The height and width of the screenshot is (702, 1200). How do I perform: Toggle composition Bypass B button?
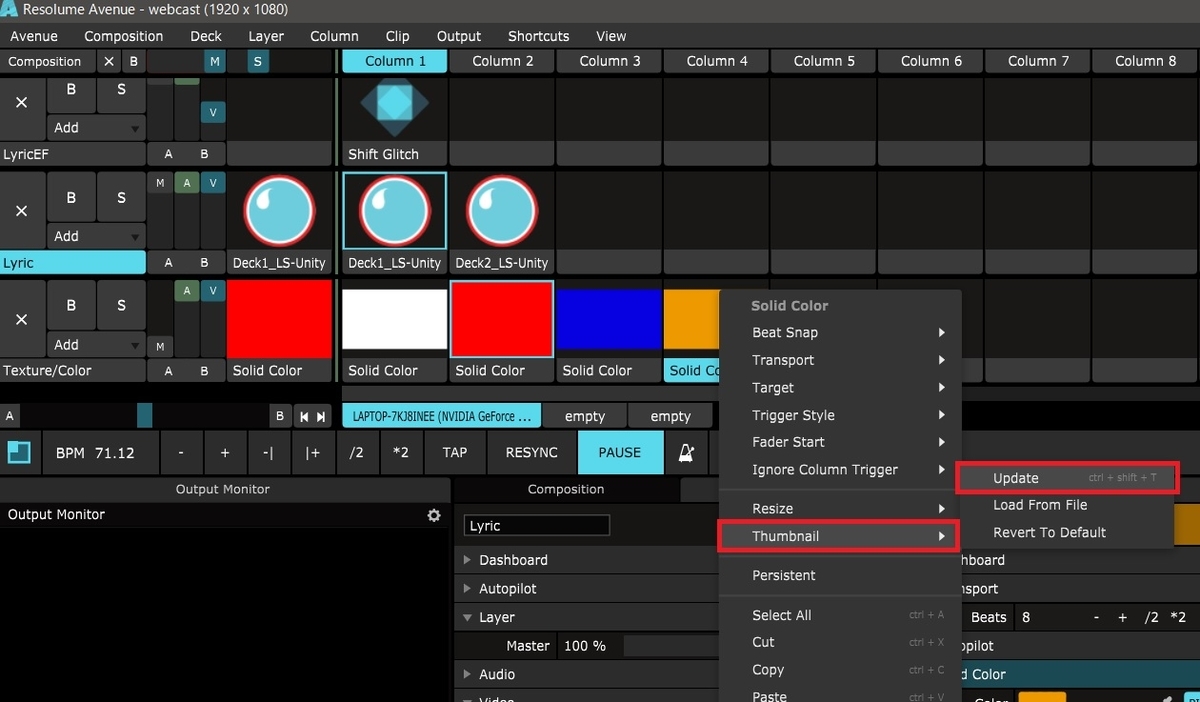tap(134, 61)
